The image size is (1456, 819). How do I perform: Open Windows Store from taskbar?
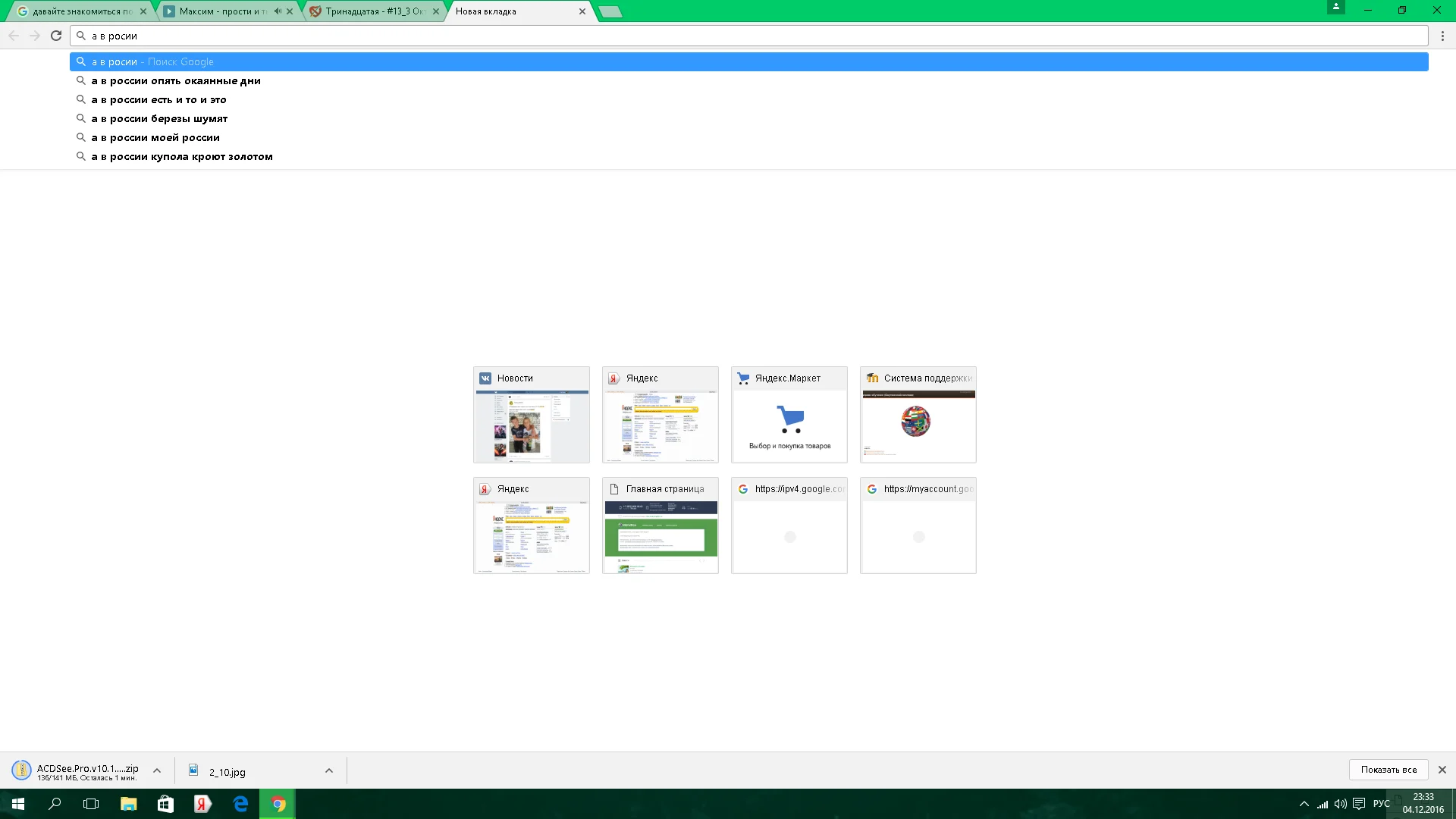coord(165,804)
